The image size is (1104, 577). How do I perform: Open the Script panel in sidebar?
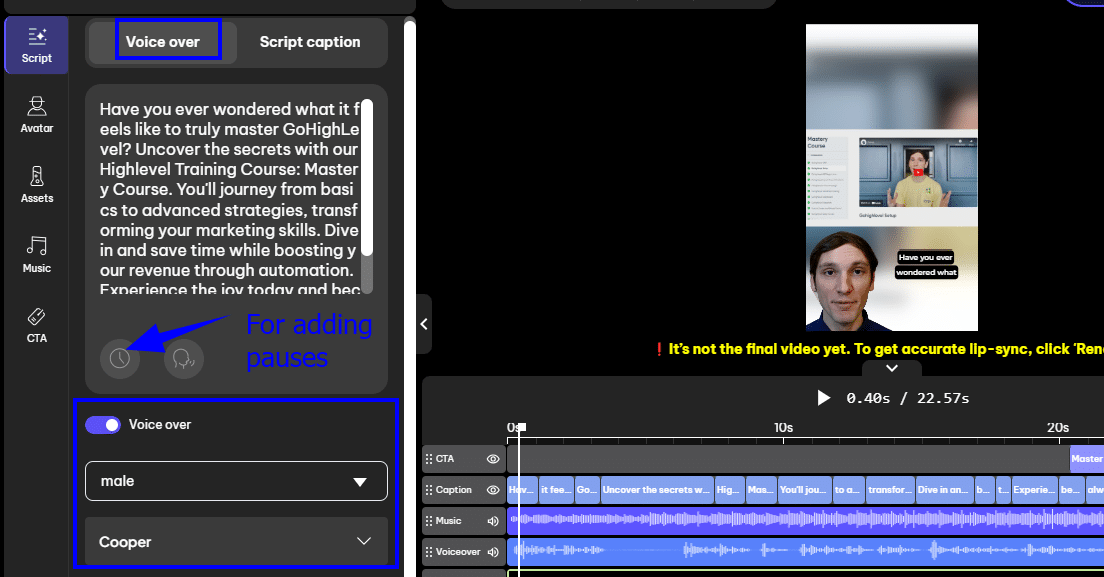click(x=37, y=46)
